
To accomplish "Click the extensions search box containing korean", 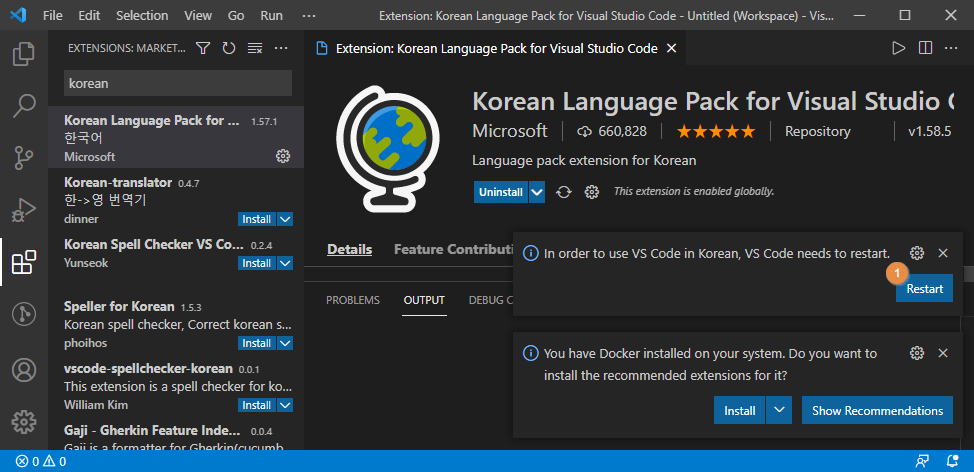I will (x=178, y=83).
